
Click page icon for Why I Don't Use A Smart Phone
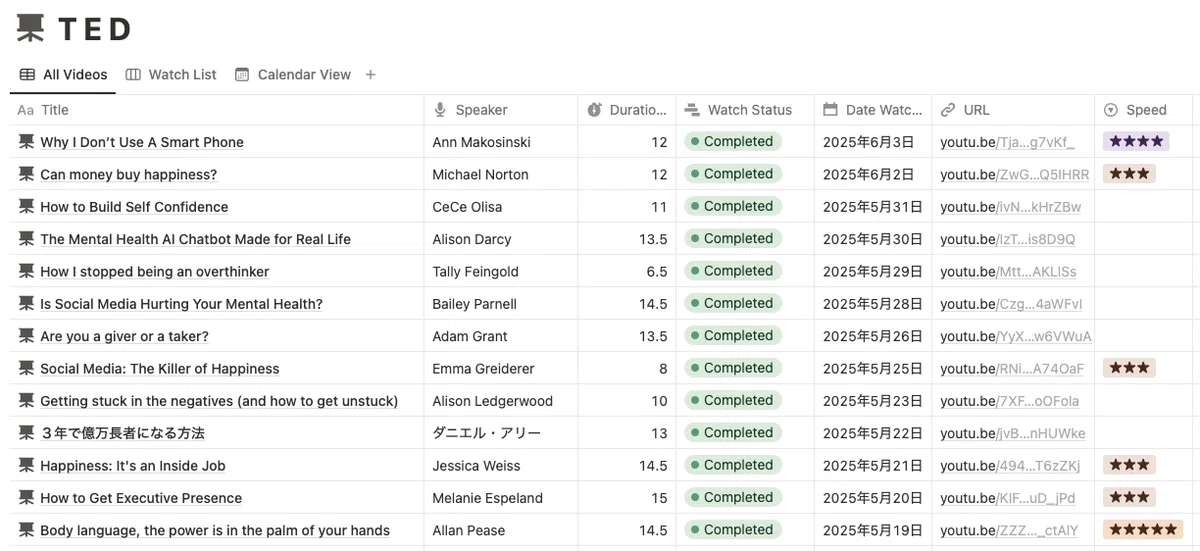point(26,142)
